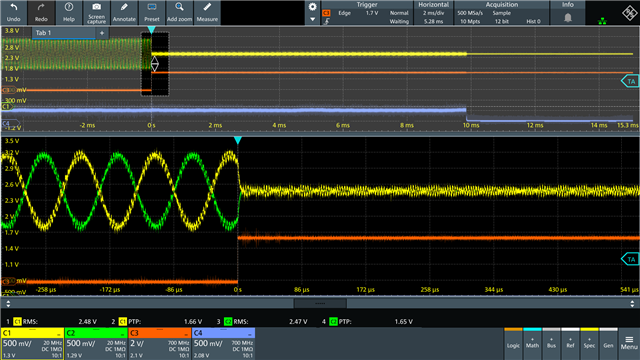Screen dimensions: 640x360
Task: Toggle channel C3 orange header
Action: click(160, 333)
